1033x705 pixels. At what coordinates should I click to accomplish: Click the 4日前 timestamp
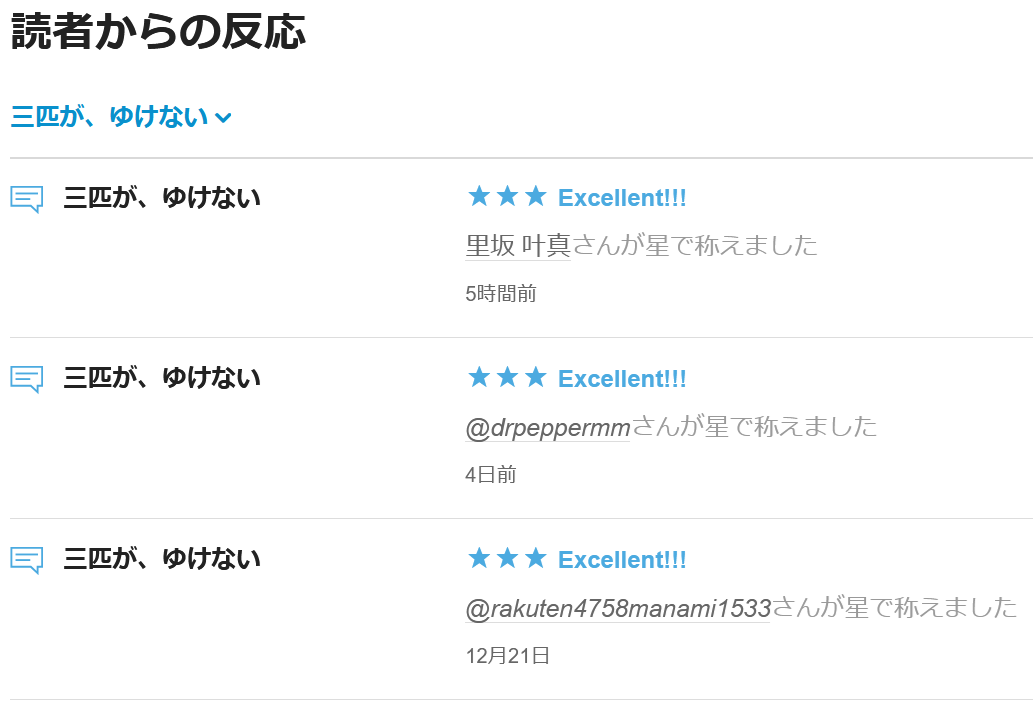click(491, 475)
